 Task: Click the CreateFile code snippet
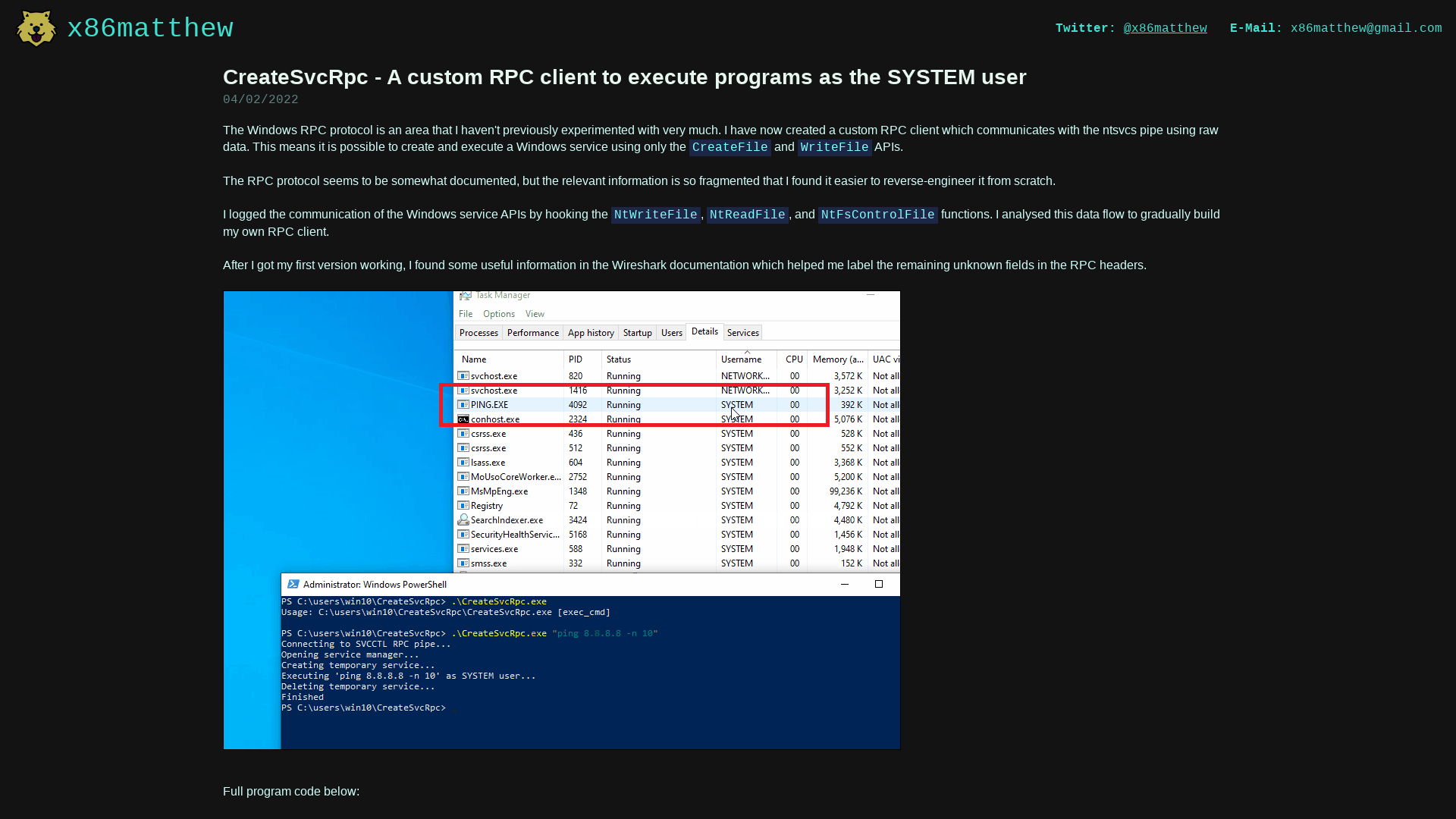pyautogui.click(x=730, y=147)
